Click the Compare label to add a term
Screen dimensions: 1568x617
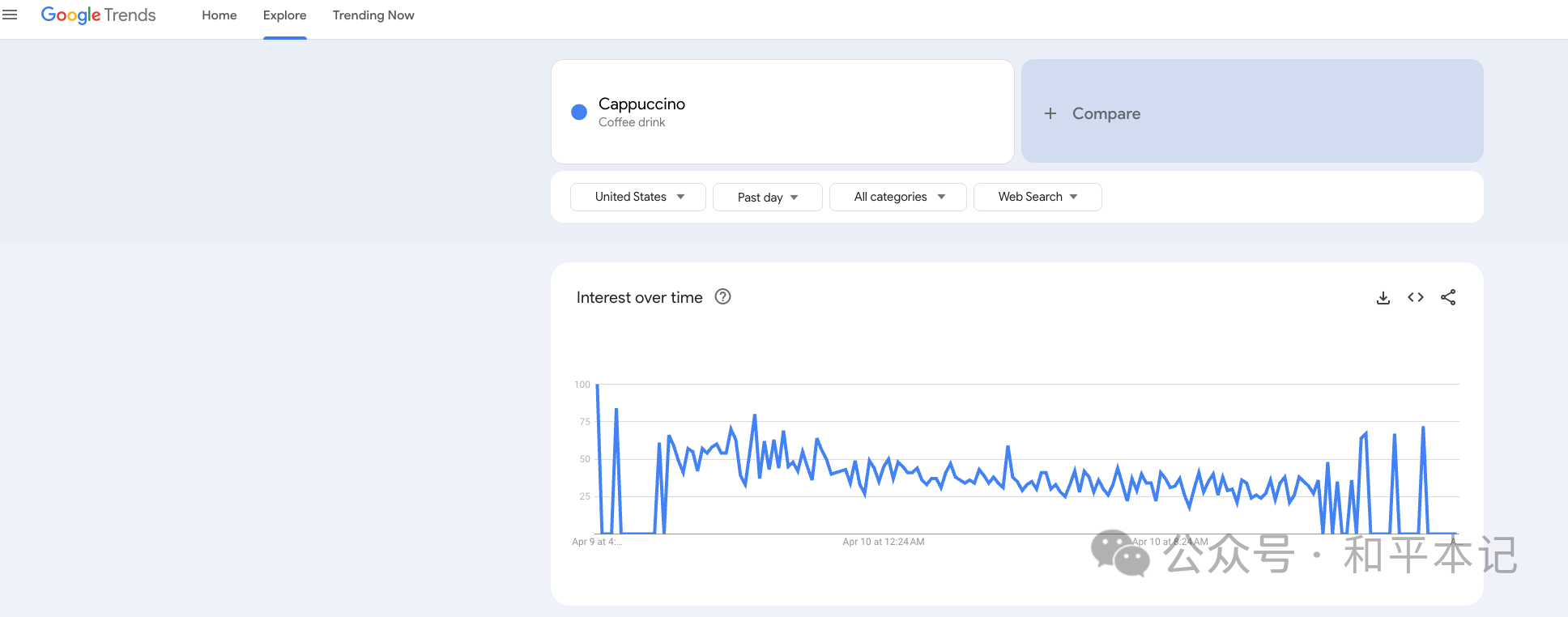(x=1106, y=113)
